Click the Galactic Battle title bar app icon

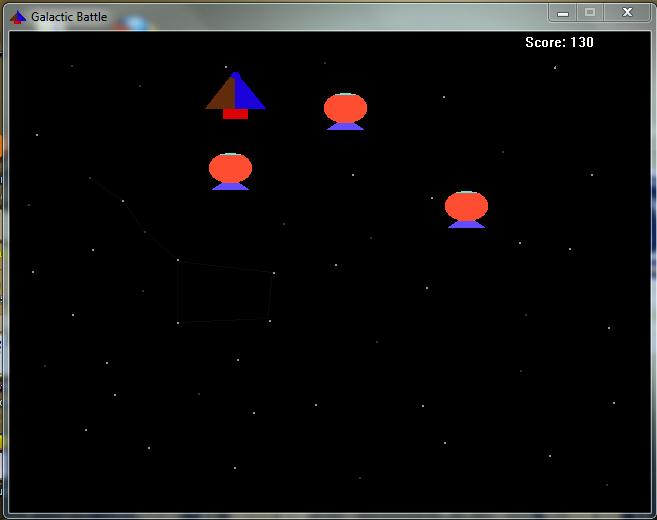click(x=18, y=17)
